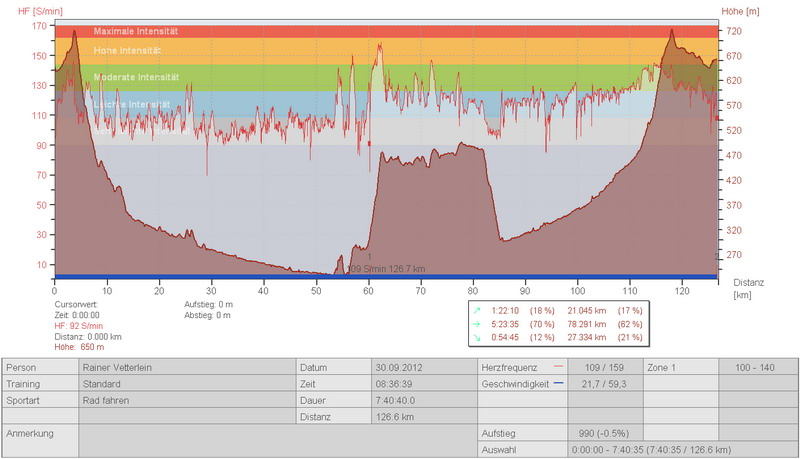Click the Höhe [m] axis label
The width and height of the screenshot is (800, 459).
tap(741, 10)
